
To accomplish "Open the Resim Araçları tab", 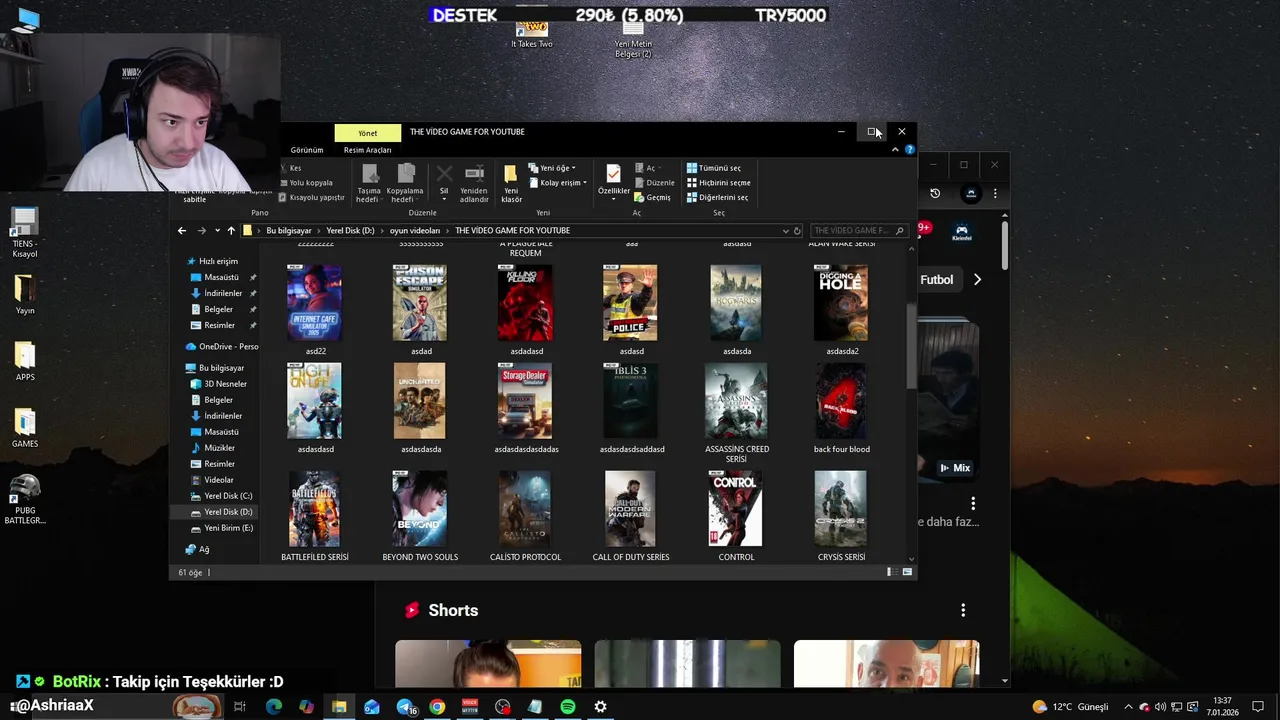I will 367,150.
